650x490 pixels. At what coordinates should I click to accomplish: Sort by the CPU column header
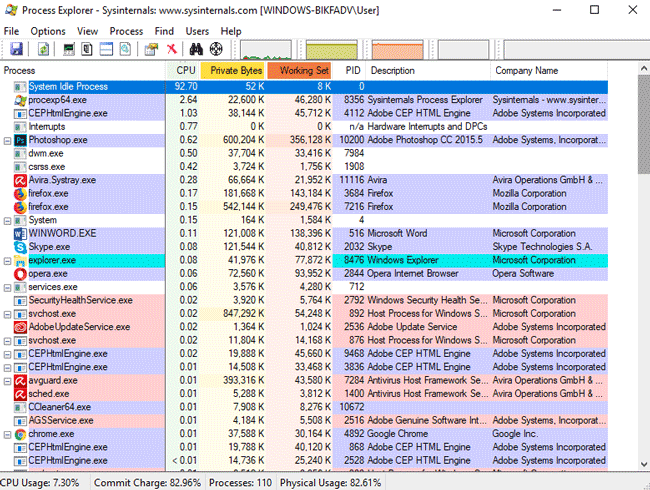(x=185, y=71)
